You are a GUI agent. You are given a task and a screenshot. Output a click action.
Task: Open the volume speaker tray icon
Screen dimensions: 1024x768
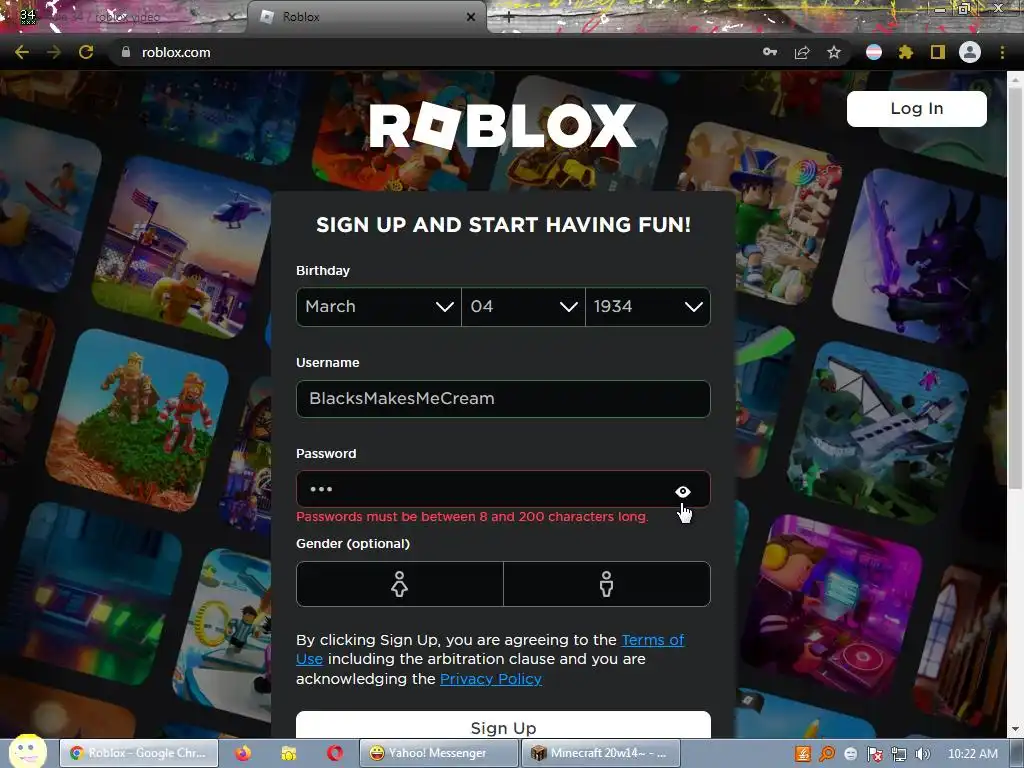click(x=923, y=754)
